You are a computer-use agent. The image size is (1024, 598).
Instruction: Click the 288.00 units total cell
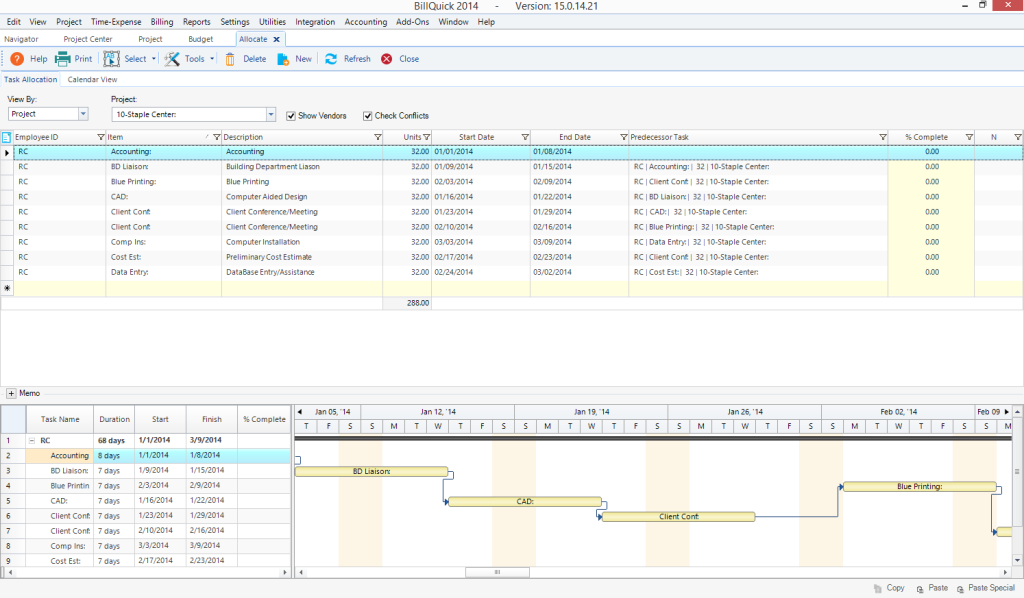407,303
